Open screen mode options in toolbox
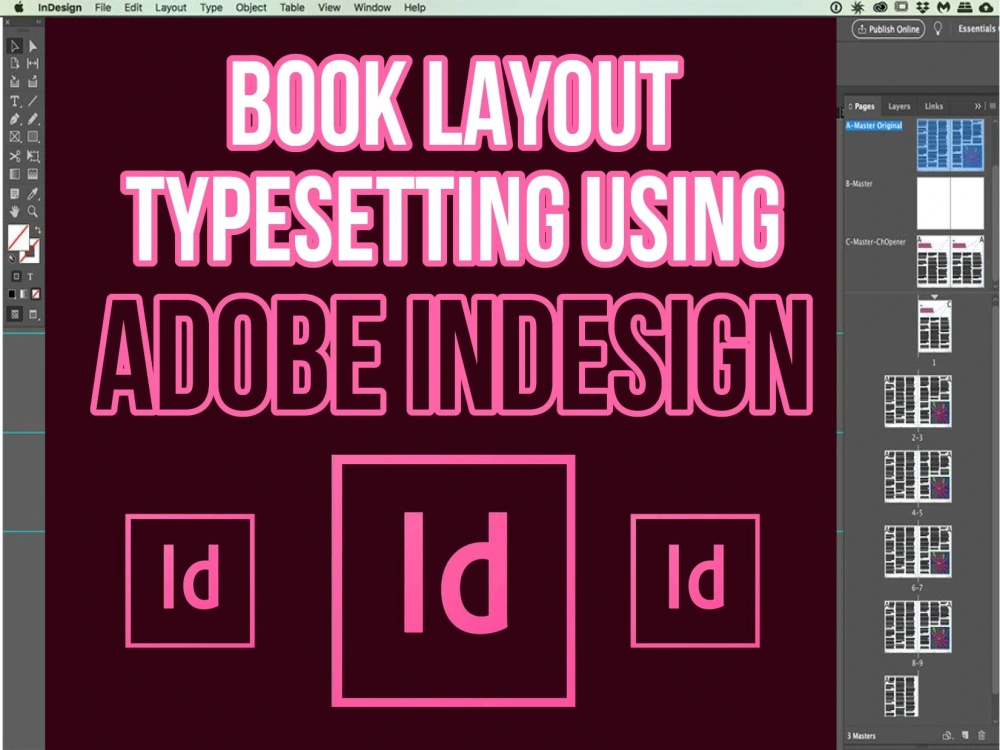 (33, 314)
